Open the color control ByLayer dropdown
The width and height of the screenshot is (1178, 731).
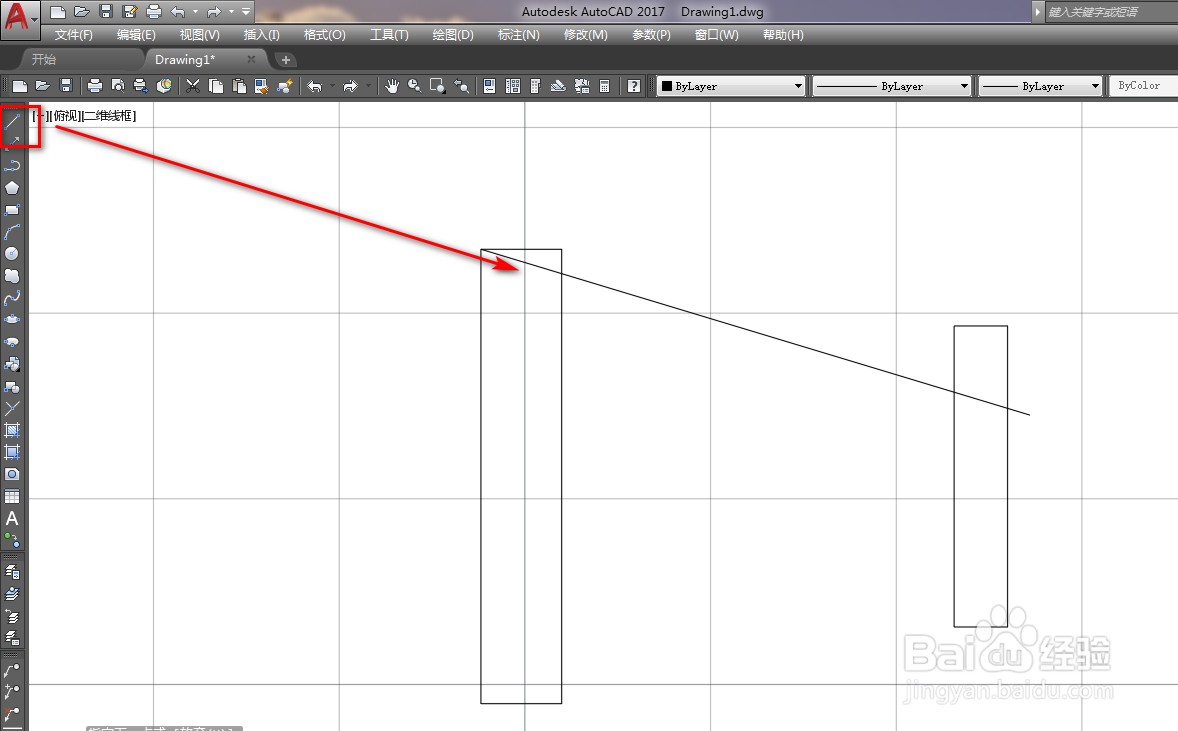click(x=731, y=86)
